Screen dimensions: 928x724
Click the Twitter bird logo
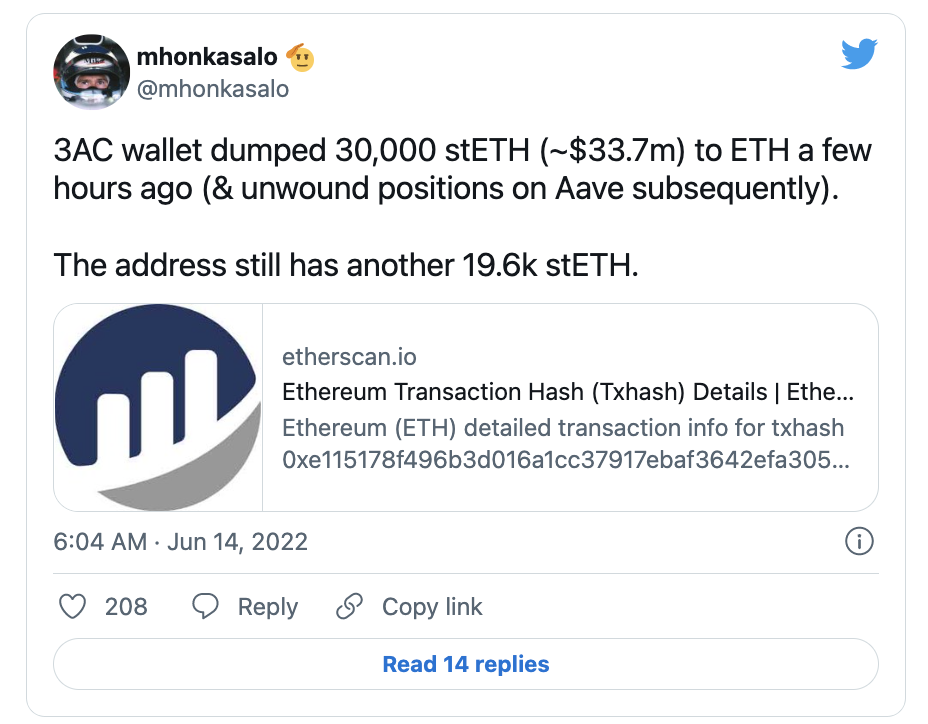coord(859,54)
